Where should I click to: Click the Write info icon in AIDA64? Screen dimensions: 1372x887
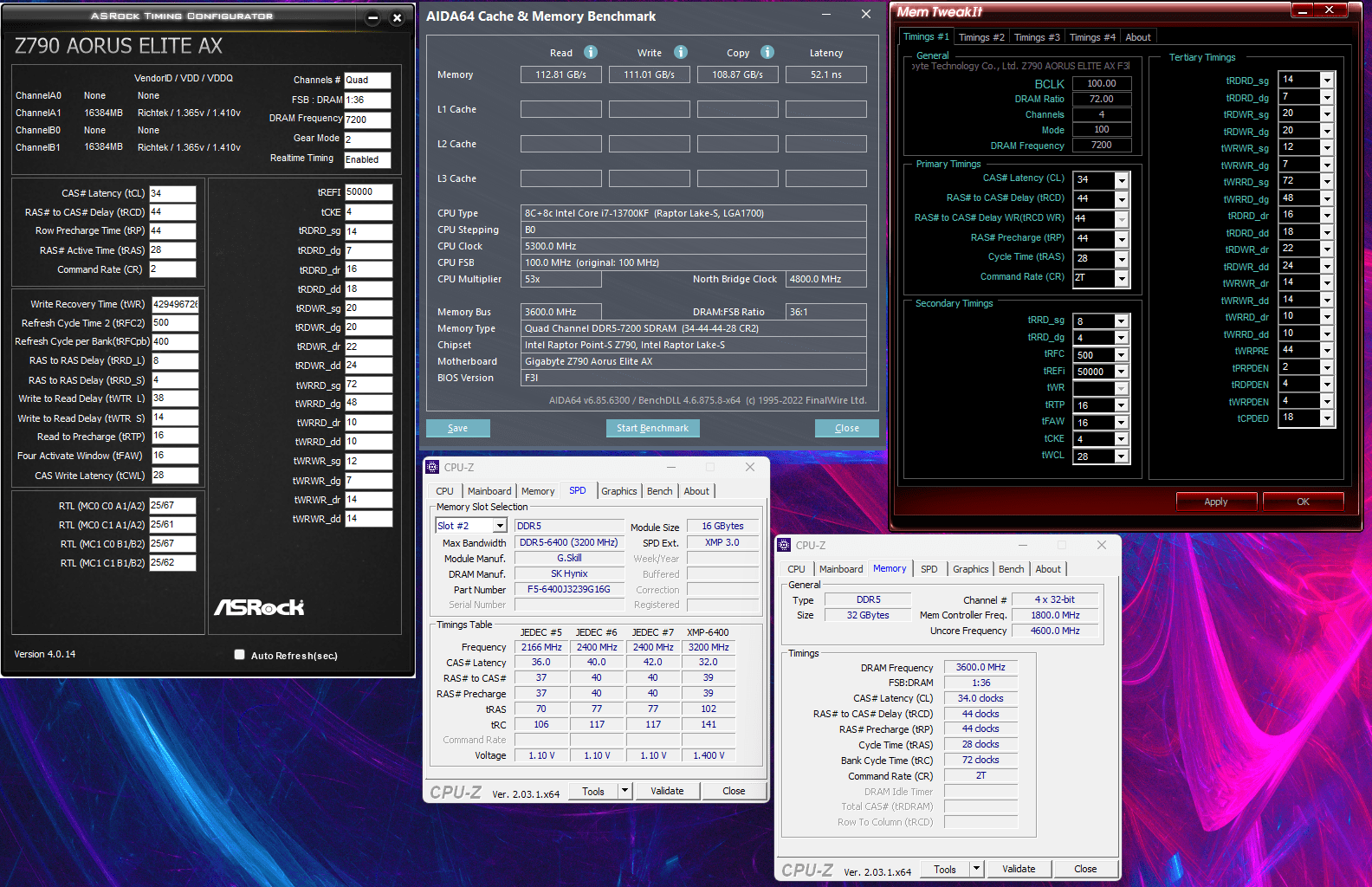tap(681, 52)
